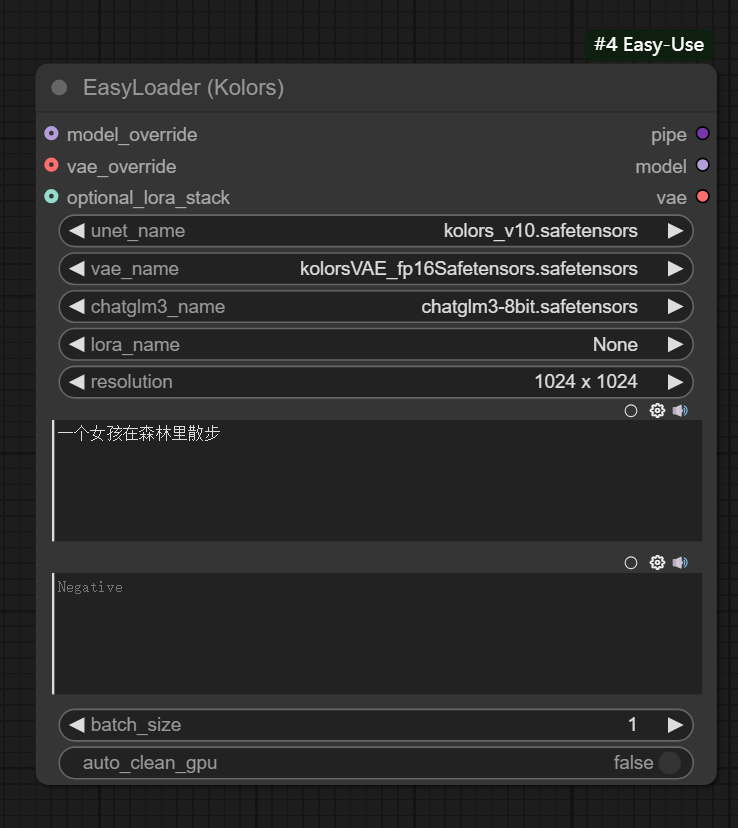This screenshot has width=738, height=828.
Task: Toggle the auto_clean_gpu switch
Action: point(669,763)
